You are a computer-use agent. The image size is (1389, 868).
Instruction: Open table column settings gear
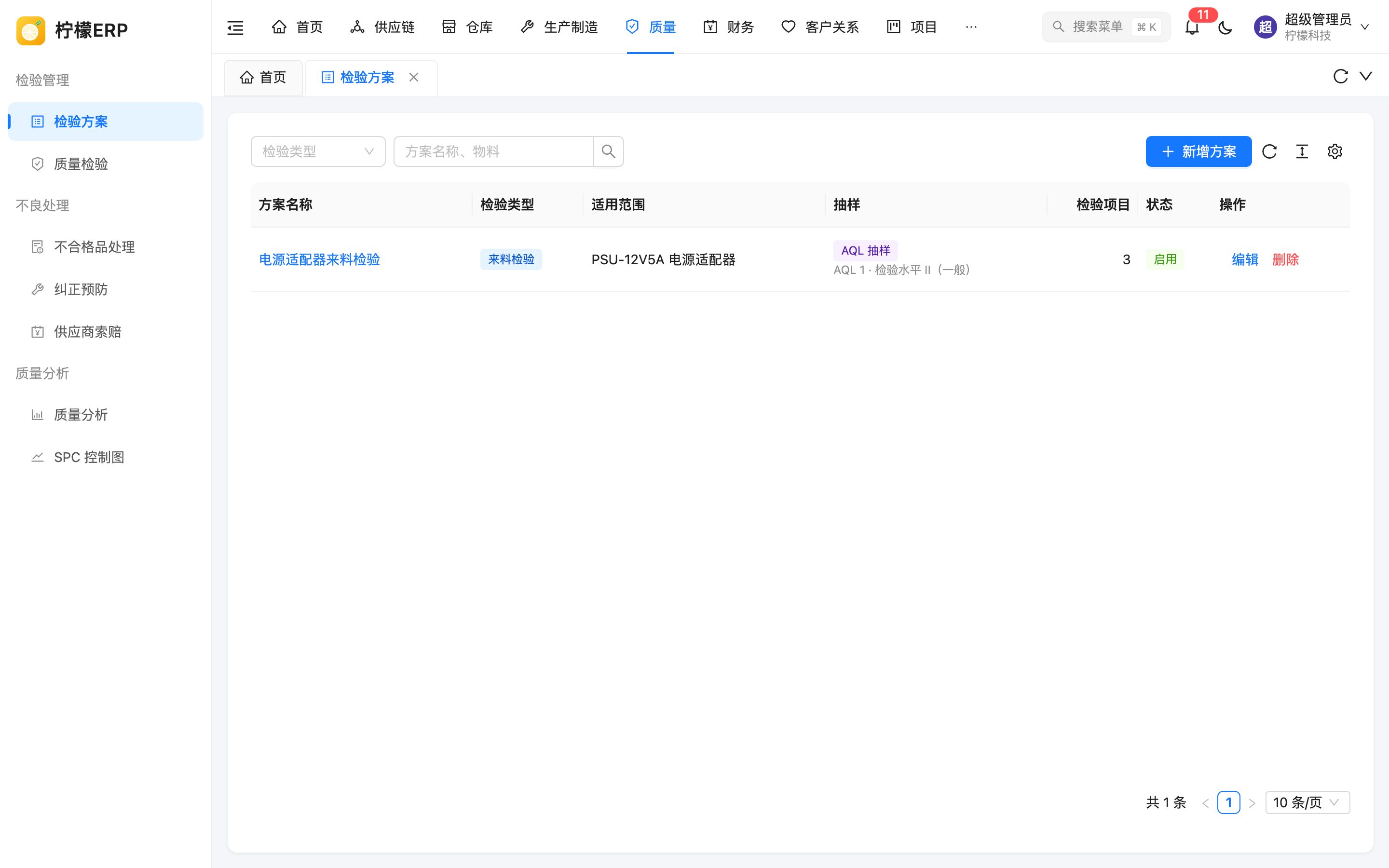1335,151
